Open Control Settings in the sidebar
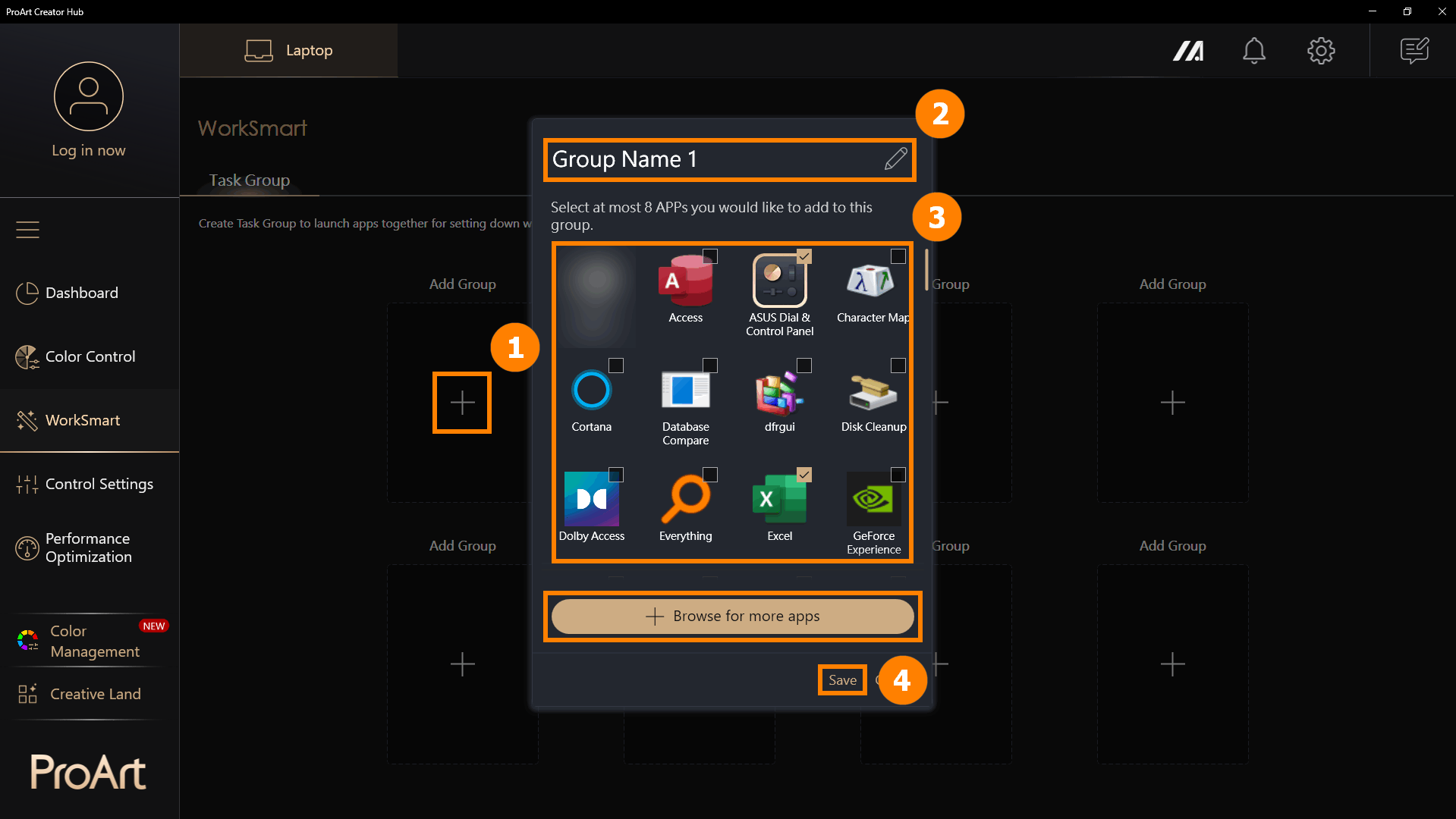 90,484
